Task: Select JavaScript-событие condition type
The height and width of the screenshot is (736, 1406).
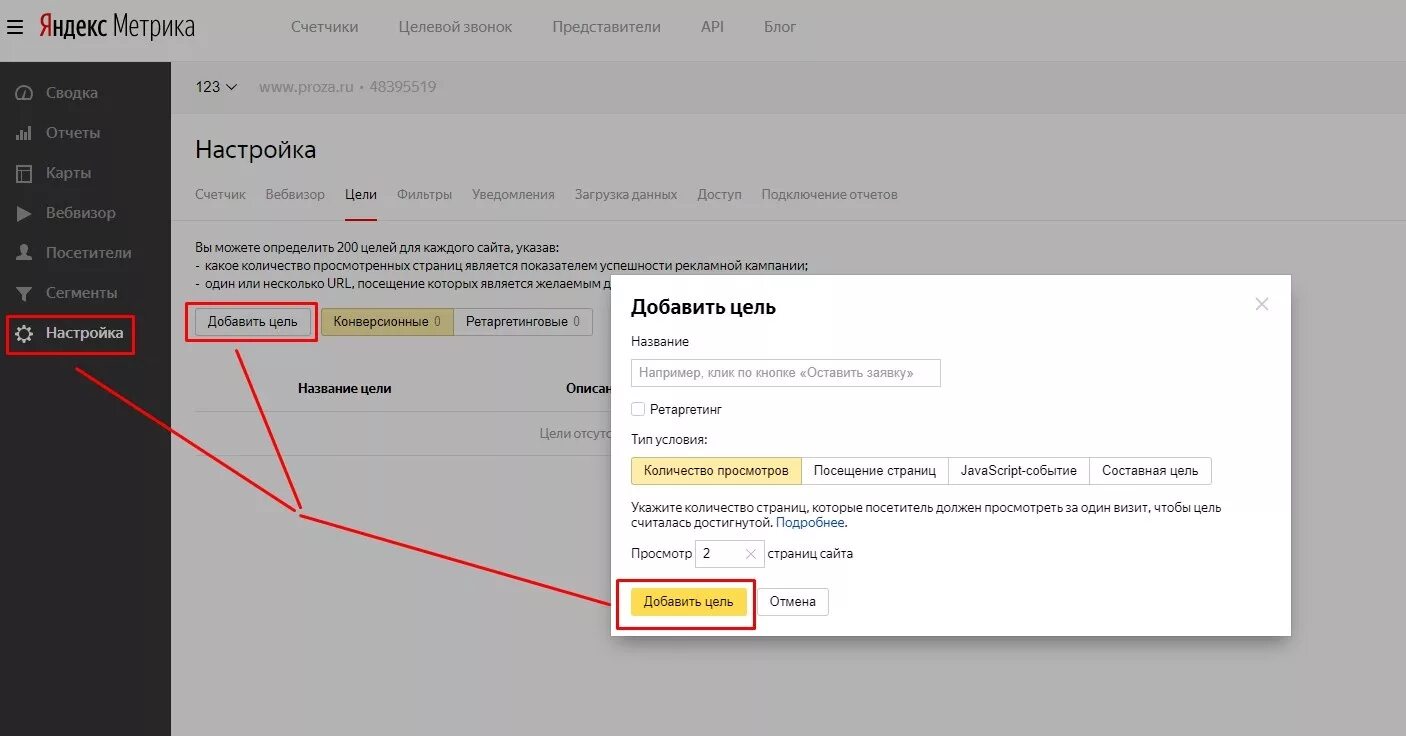Action: 1019,470
